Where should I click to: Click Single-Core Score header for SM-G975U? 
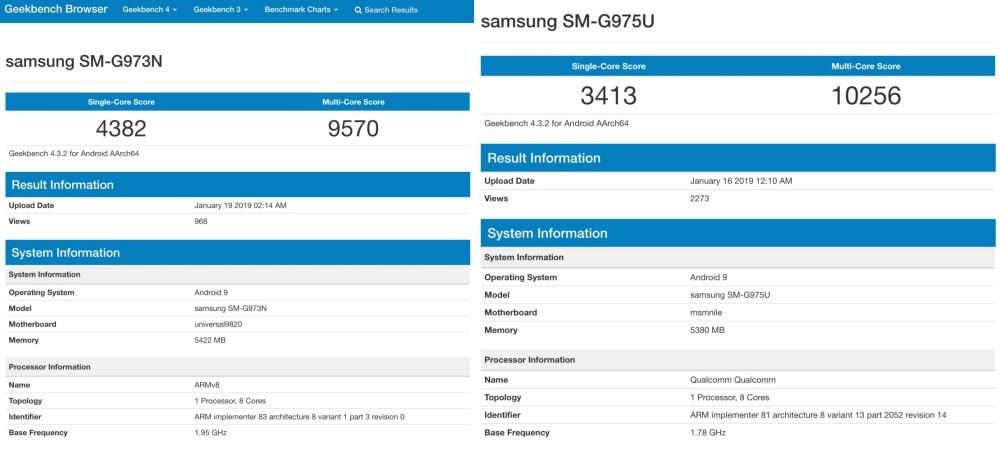click(608, 66)
